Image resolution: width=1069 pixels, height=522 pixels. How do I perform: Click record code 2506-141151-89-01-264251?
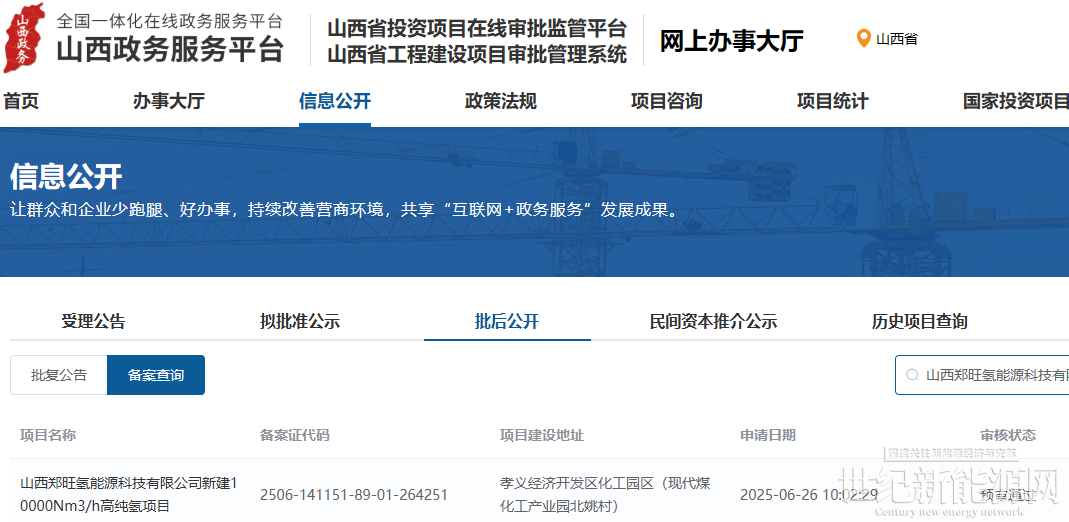click(x=354, y=495)
